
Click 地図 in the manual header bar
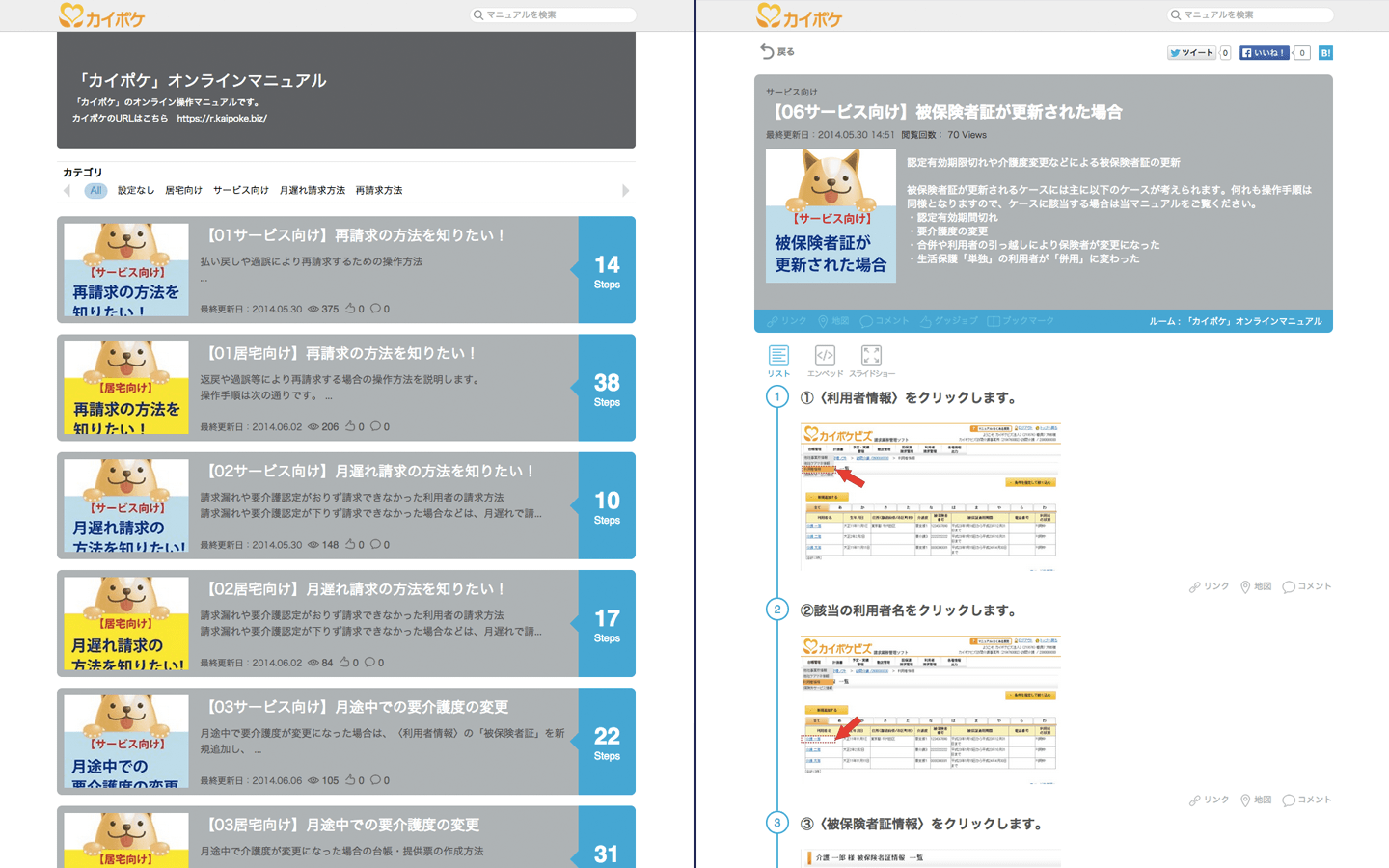pyautogui.click(x=833, y=321)
